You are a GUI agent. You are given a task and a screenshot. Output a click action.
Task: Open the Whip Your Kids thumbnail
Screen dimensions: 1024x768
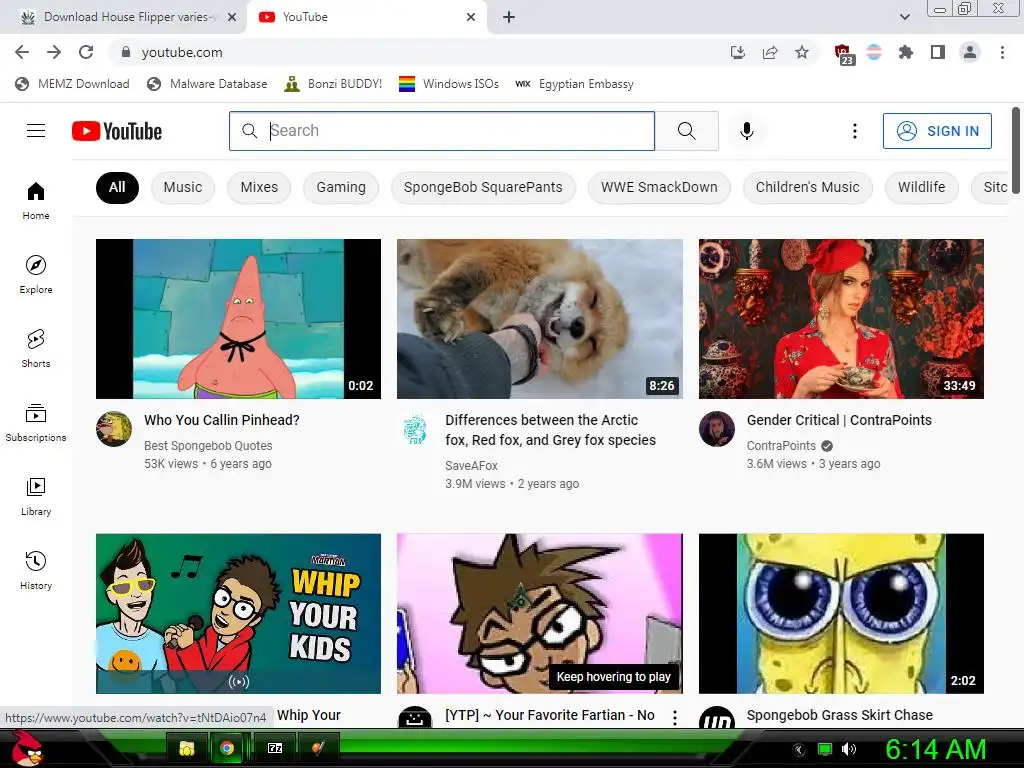(238, 613)
